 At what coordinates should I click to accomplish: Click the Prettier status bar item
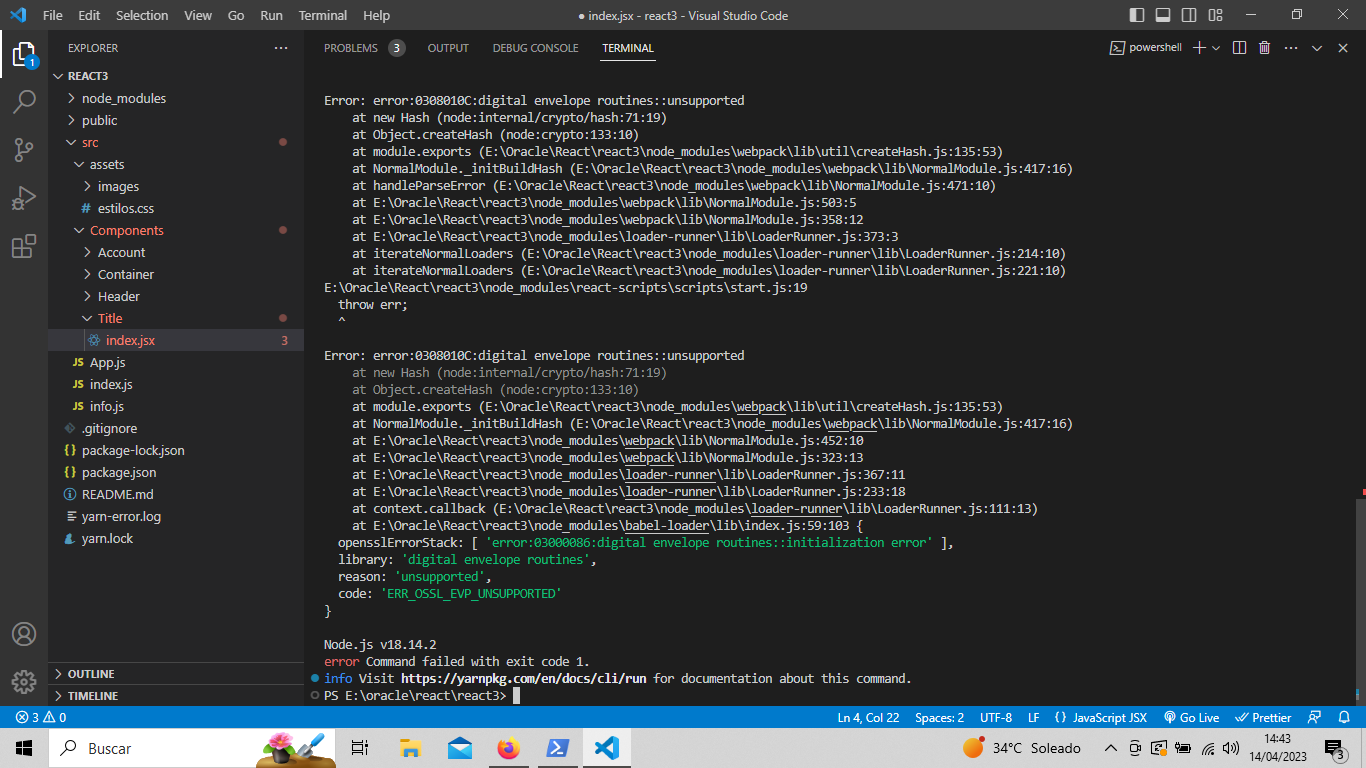tap(1264, 717)
